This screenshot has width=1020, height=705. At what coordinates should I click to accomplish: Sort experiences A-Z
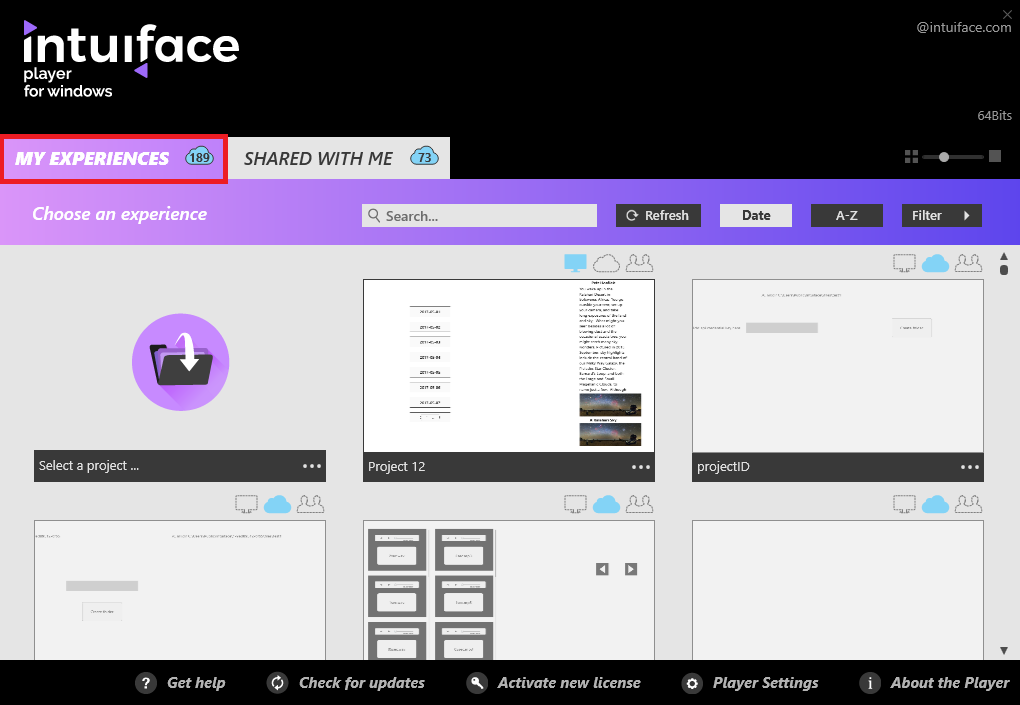tap(847, 215)
